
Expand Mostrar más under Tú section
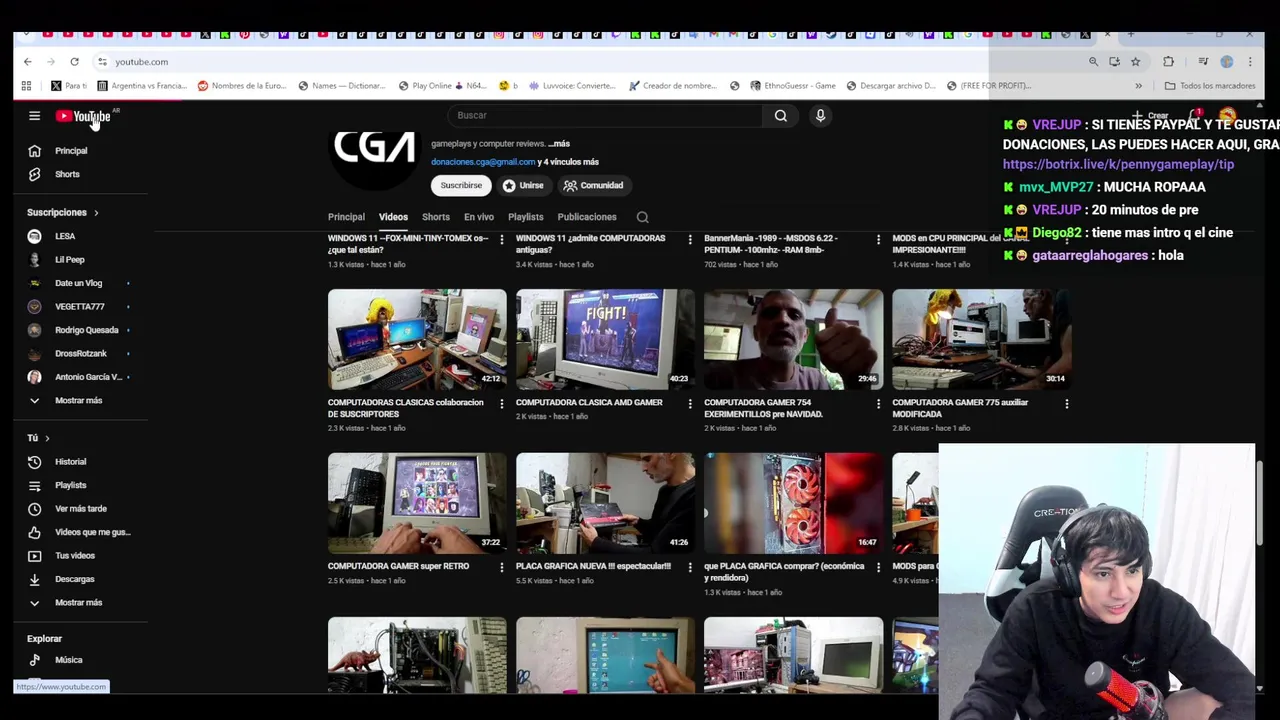click(78, 603)
